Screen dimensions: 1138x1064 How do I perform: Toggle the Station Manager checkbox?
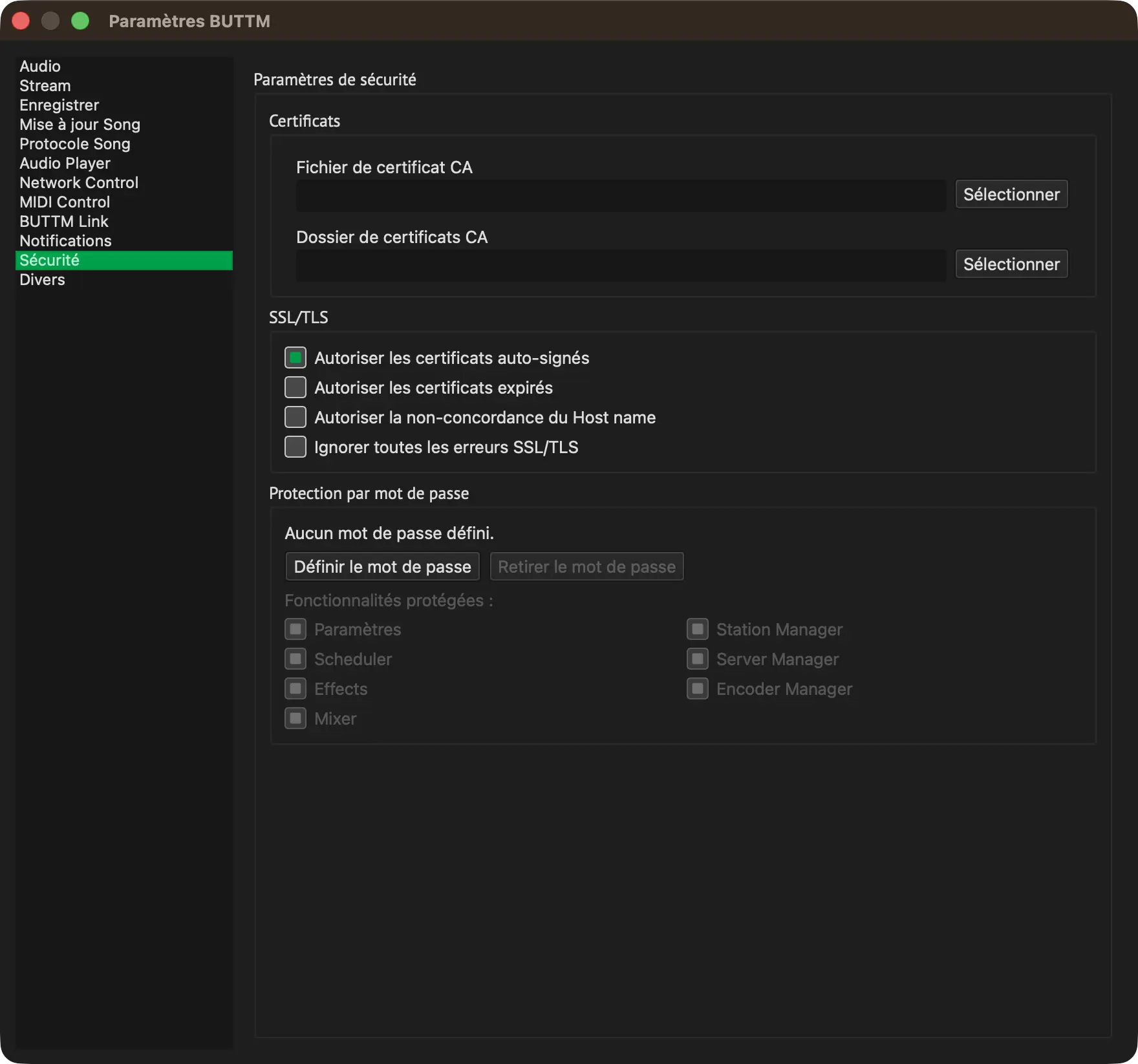point(698,629)
